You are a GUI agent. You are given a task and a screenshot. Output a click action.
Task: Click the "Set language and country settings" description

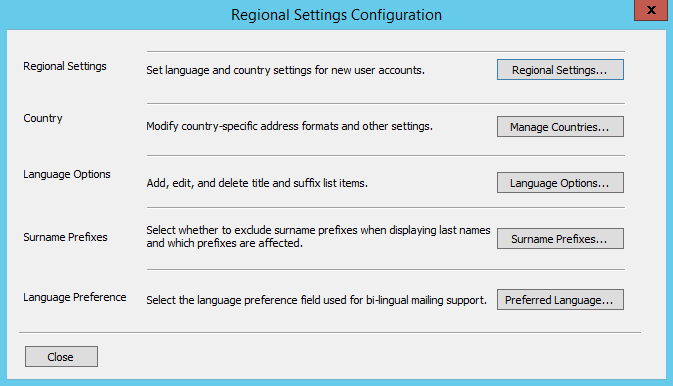285,70
